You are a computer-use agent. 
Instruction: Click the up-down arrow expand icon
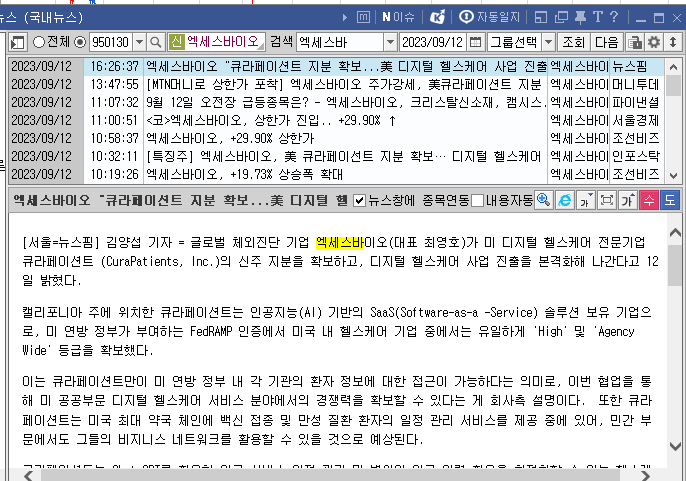tap(673, 42)
